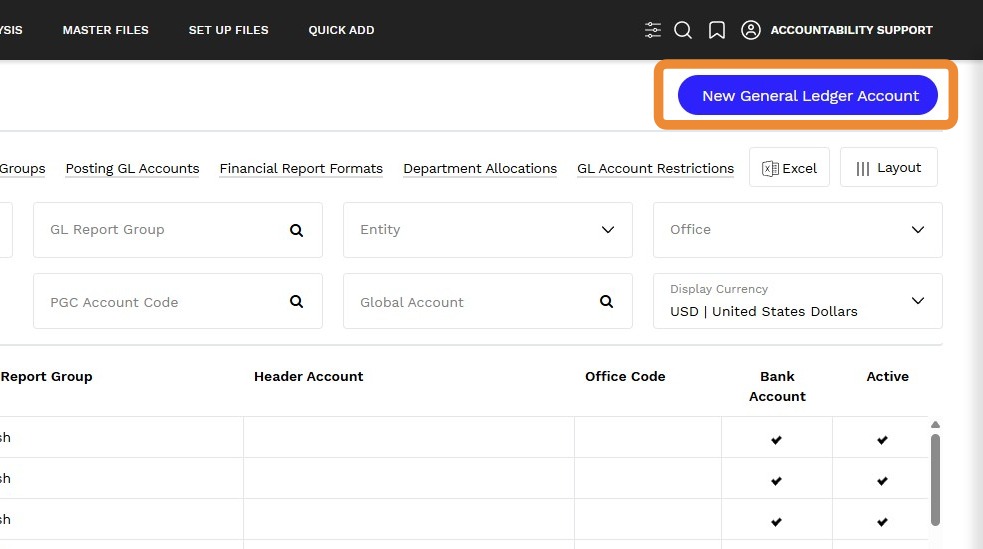Click search icon in Global Account field
Image resolution: width=983 pixels, height=549 pixels.
click(x=606, y=302)
